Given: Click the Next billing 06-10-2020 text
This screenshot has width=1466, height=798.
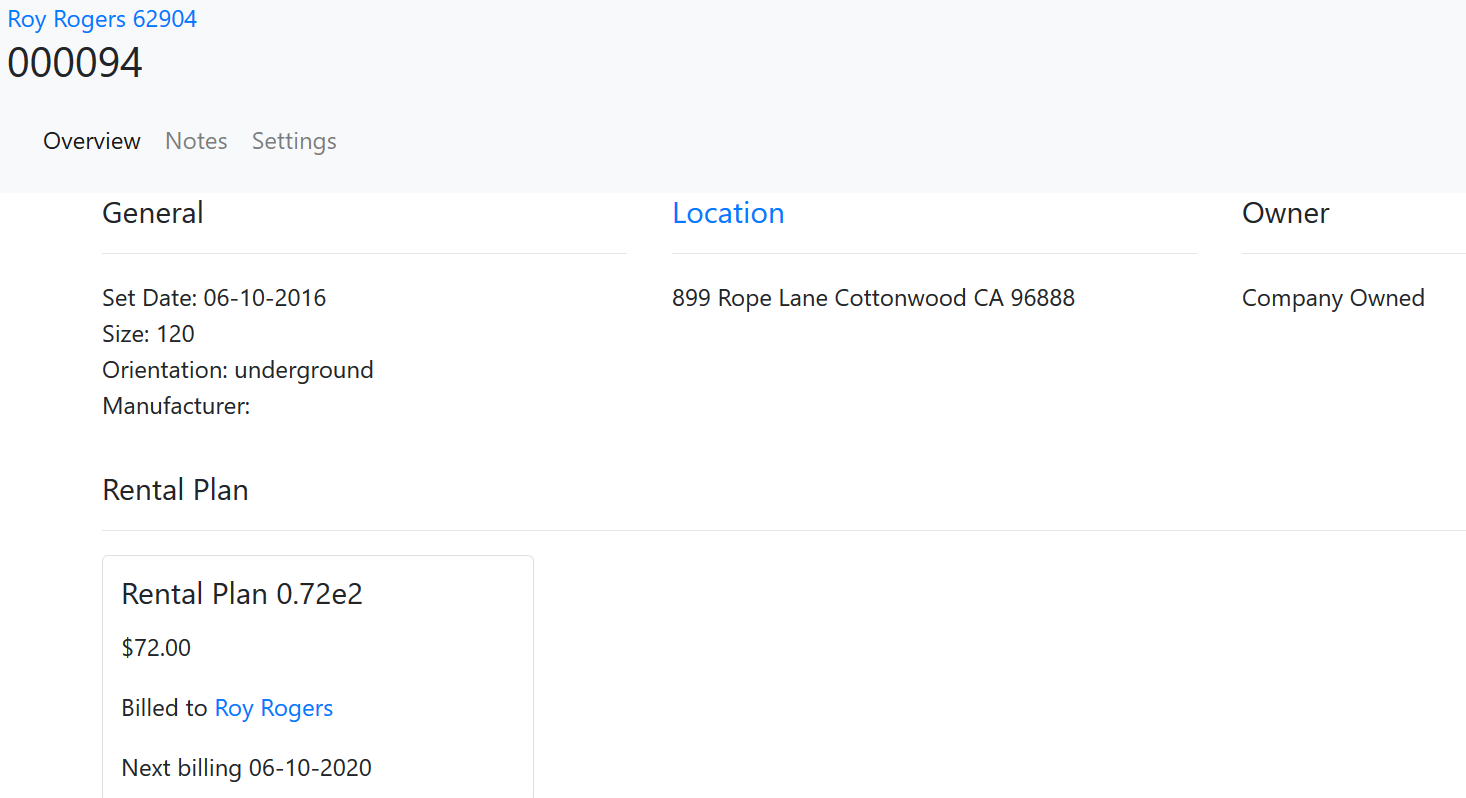Looking at the screenshot, I should pos(246,768).
